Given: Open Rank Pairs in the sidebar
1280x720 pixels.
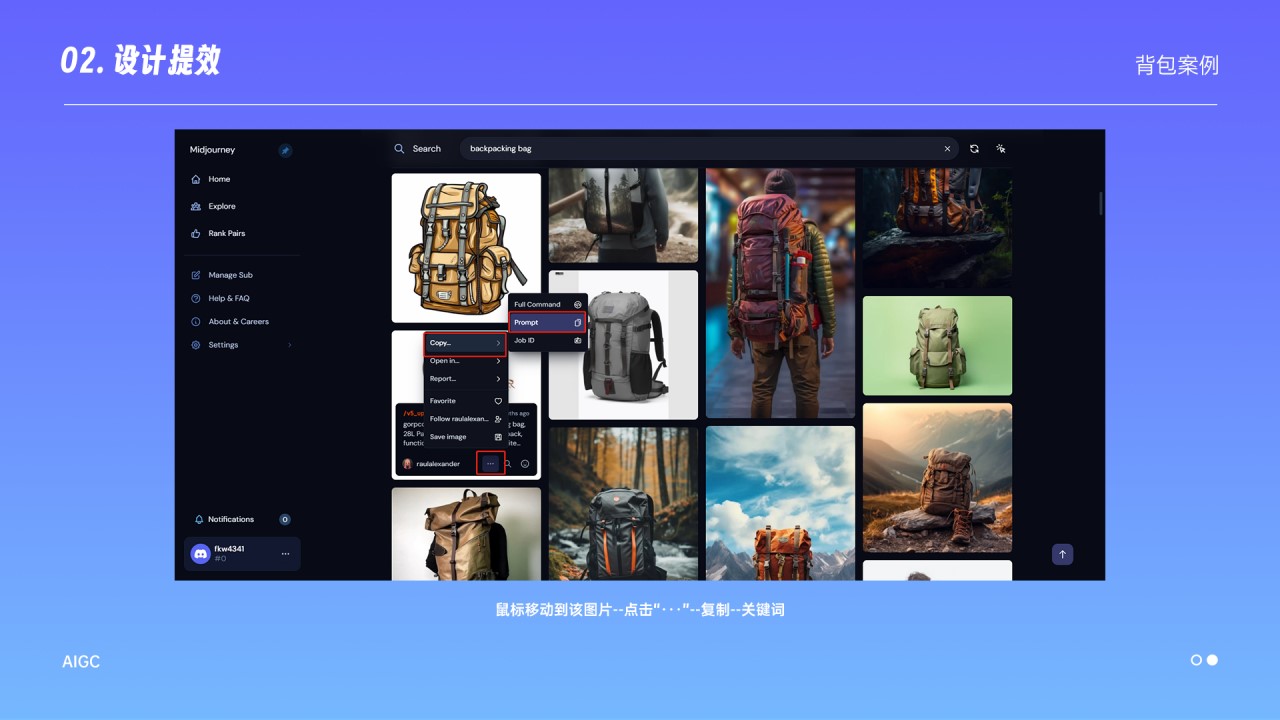Looking at the screenshot, I should click(226, 233).
